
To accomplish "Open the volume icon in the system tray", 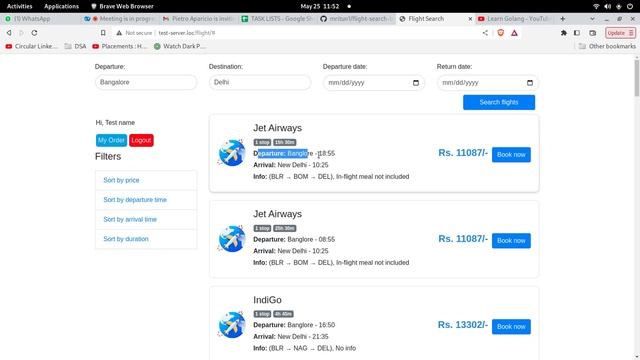I will [x=607, y=6].
